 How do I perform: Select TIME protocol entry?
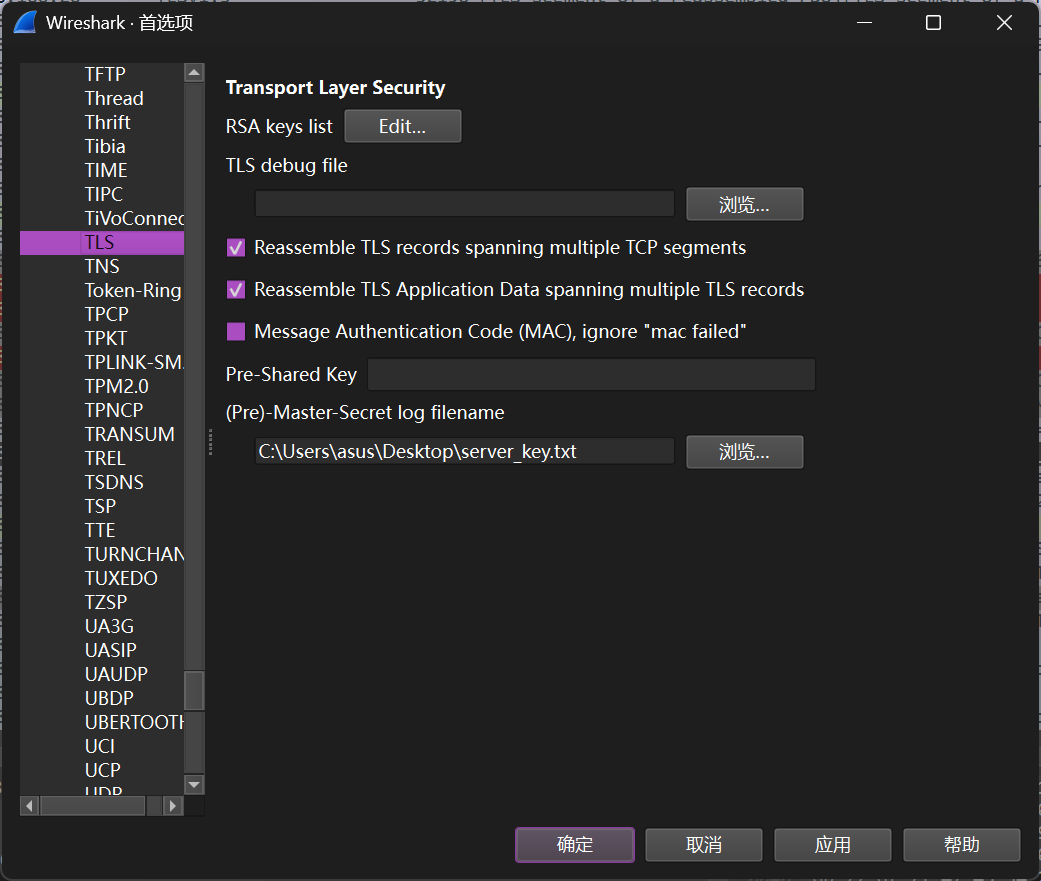[106, 170]
